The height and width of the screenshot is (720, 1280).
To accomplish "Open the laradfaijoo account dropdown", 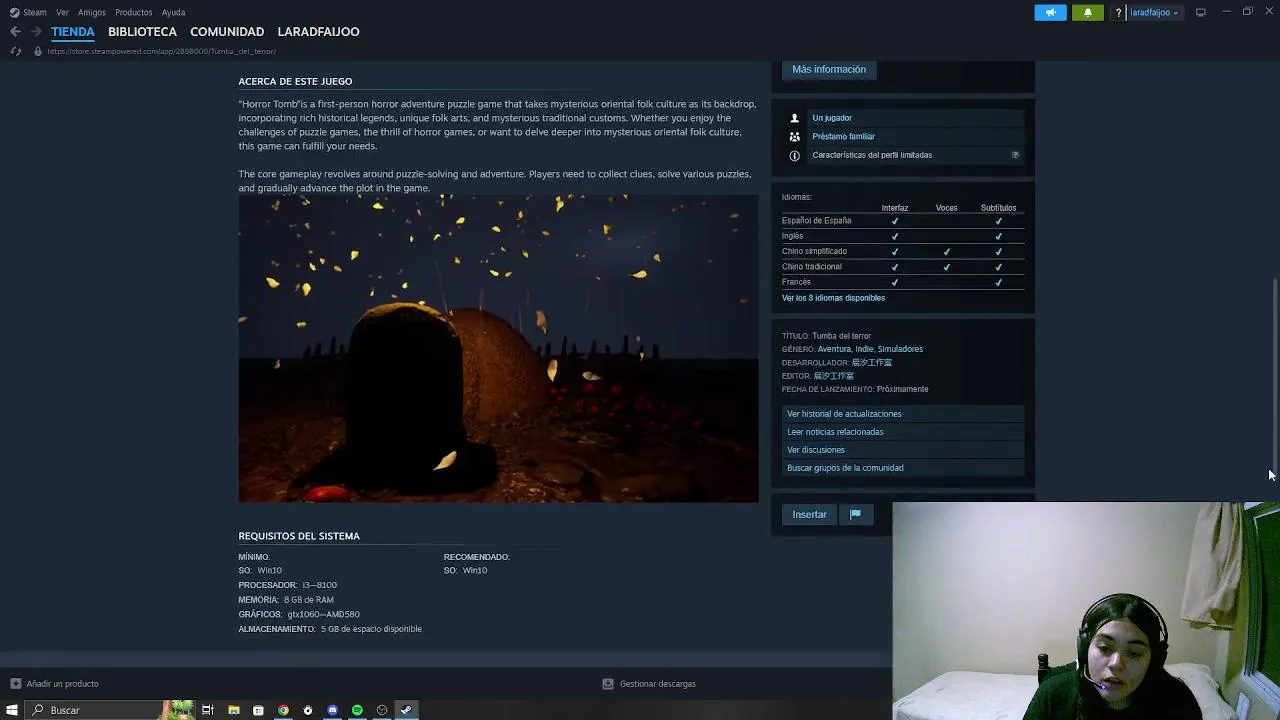I will (x=1154, y=12).
